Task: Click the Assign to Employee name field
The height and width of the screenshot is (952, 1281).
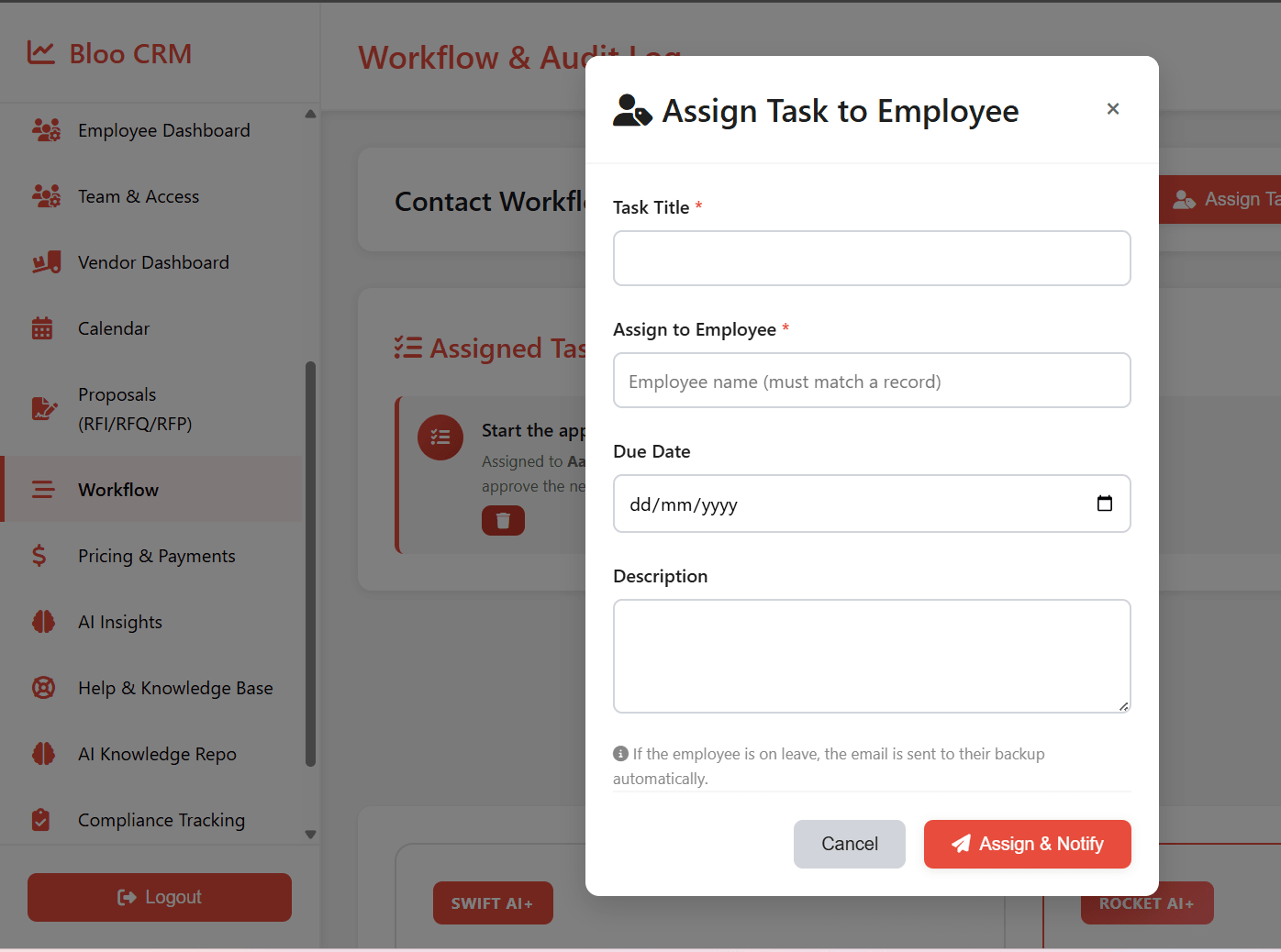Action: coord(872,381)
